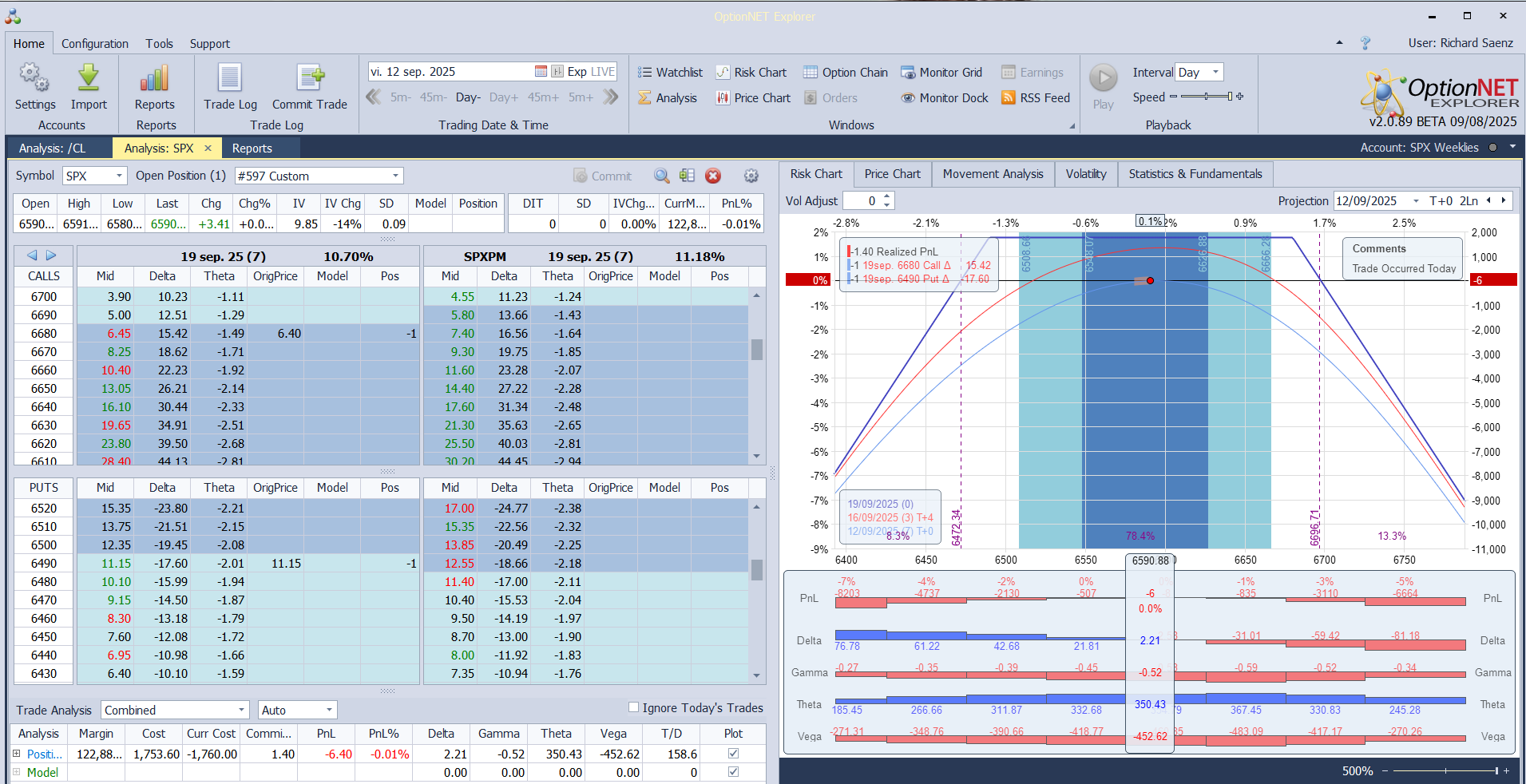Click the 45m+ step forward button
The height and width of the screenshot is (784, 1526).
point(543,97)
